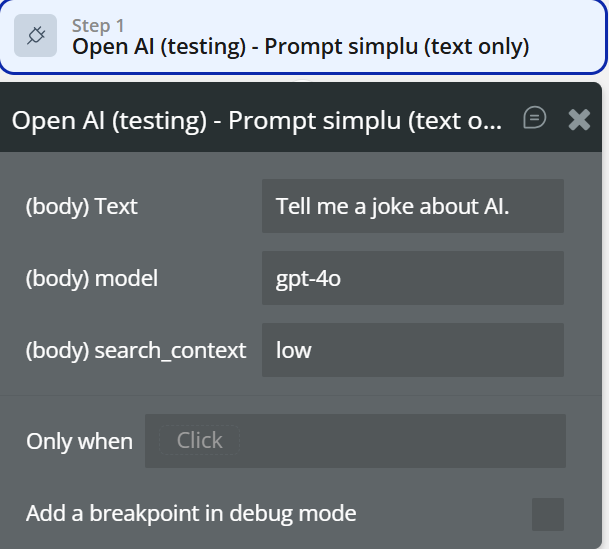Click 'Add a breakpoint in debug mode' label
The width and height of the screenshot is (609, 549).
pos(190,514)
